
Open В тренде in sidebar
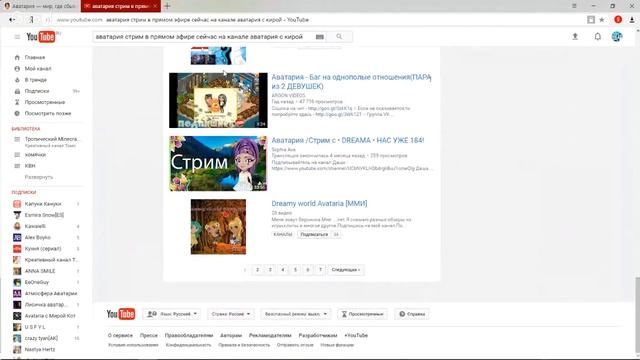click(36, 80)
